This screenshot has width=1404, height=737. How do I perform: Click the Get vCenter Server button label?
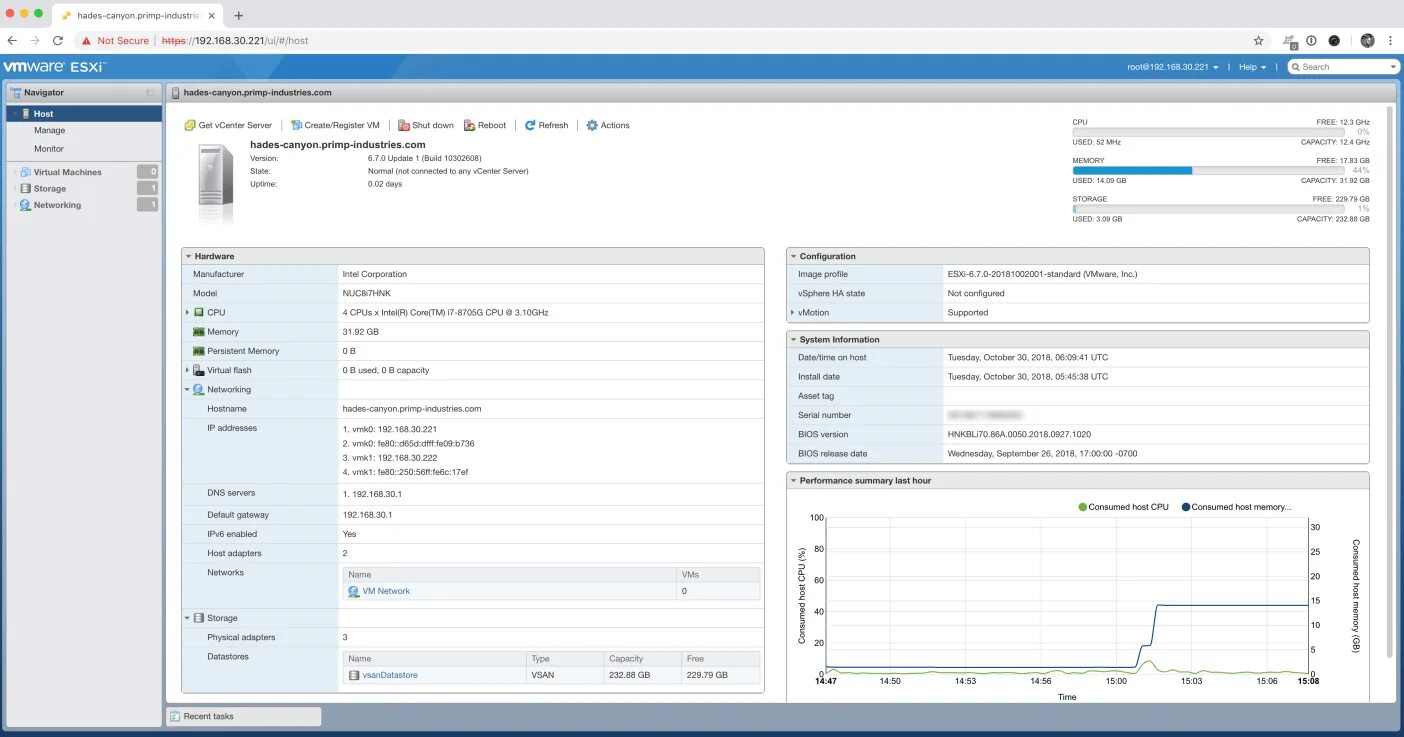(x=235, y=125)
